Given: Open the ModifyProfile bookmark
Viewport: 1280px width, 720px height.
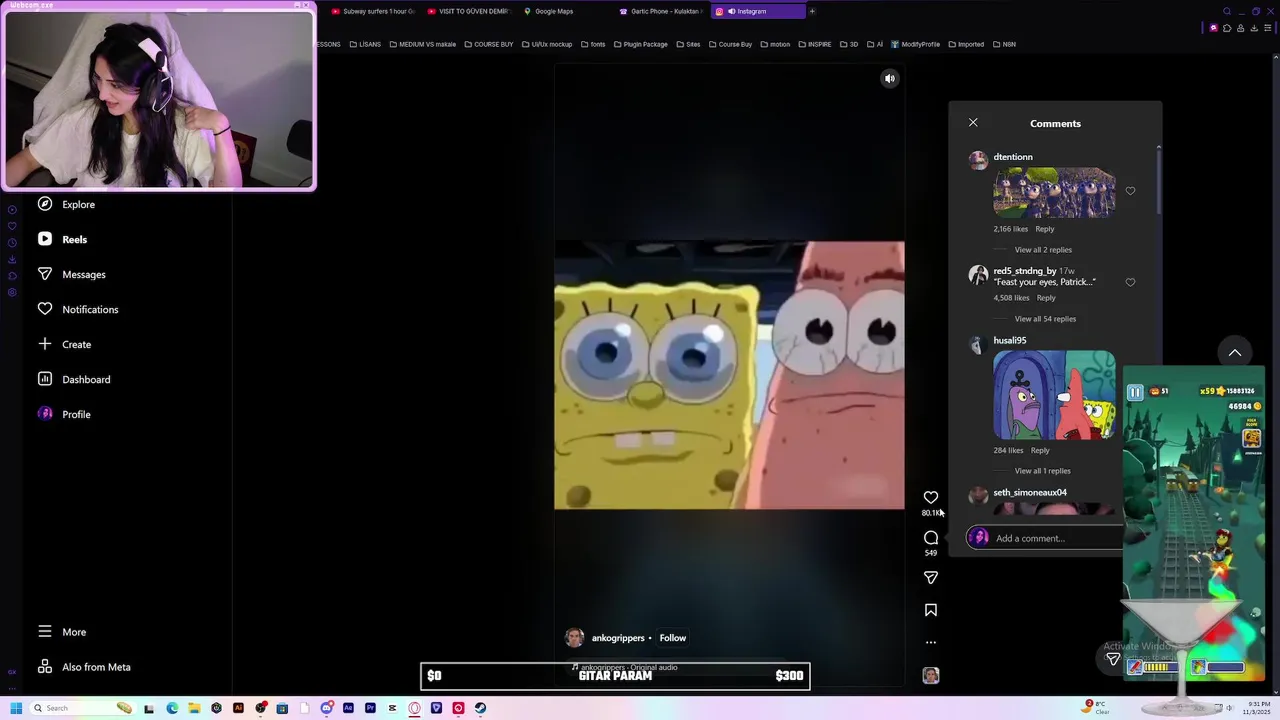Looking at the screenshot, I should click(x=915, y=44).
